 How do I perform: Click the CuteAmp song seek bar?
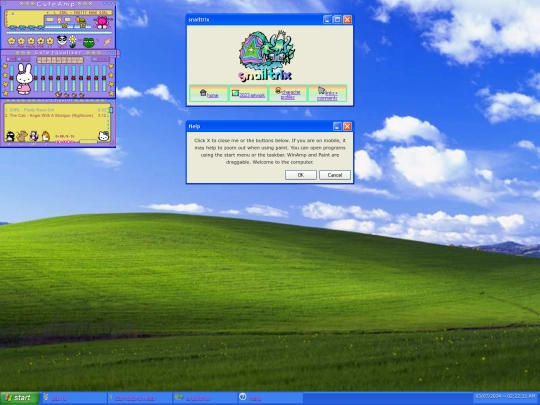pos(59,33)
